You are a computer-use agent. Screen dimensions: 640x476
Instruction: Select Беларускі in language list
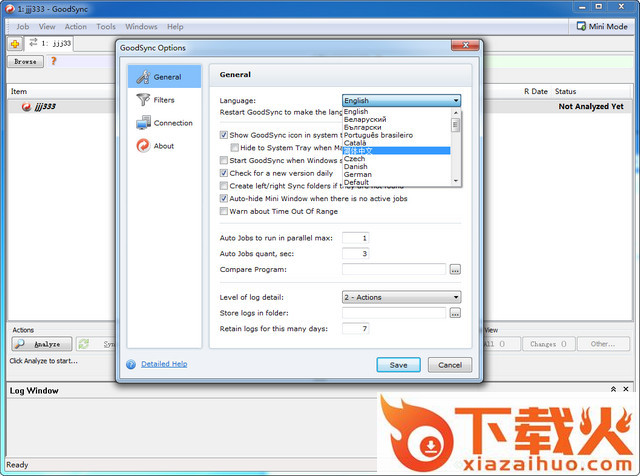pyautogui.click(x=396, y=119)
